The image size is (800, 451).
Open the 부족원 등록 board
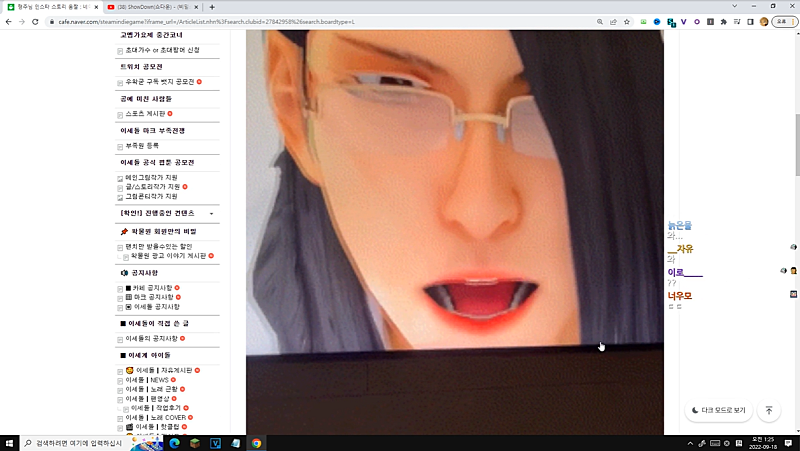click(x=142, y=146)
